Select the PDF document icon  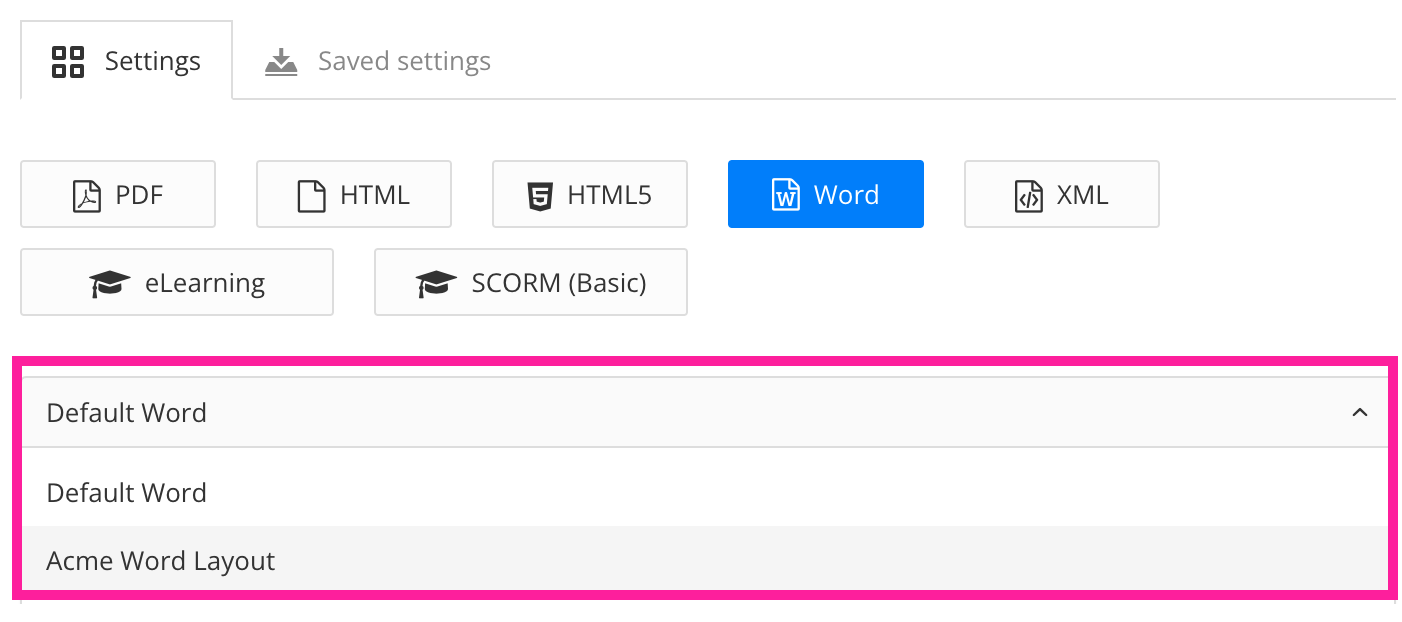87,194
